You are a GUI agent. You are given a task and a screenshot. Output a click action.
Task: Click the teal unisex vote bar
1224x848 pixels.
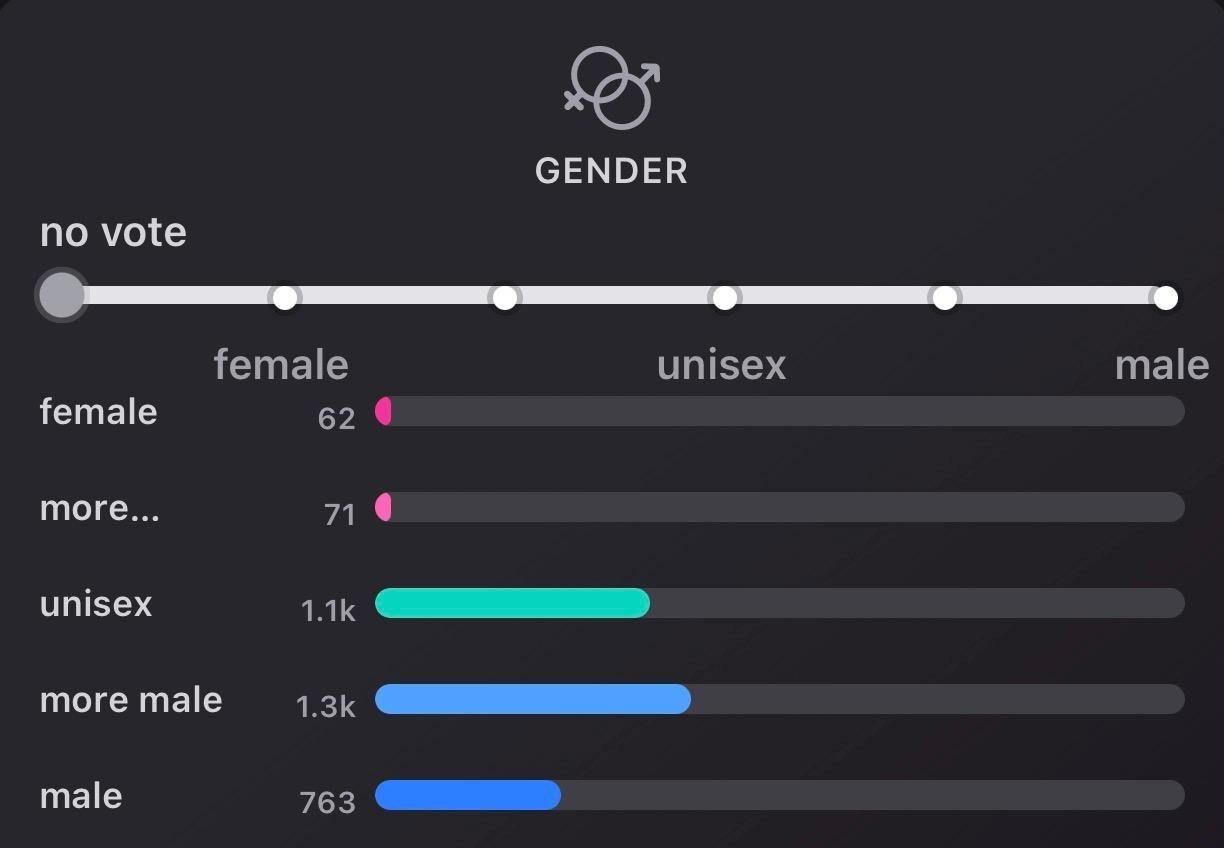(x=512, y=603)
